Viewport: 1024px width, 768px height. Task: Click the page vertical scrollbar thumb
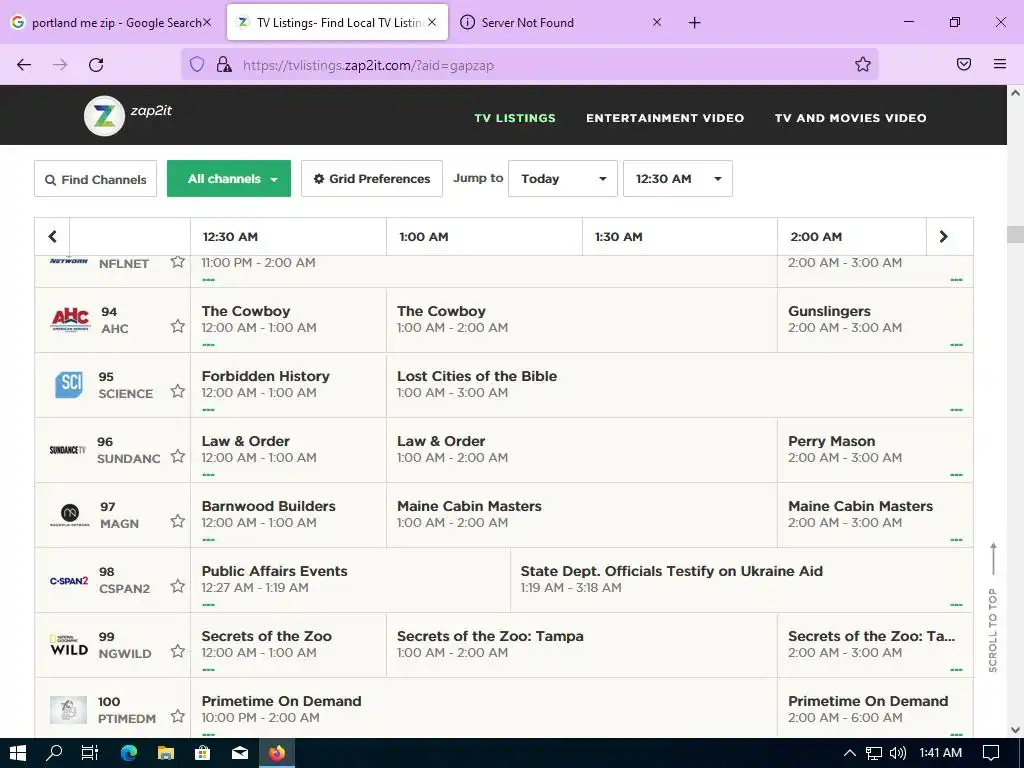click(x=1015, y=234)
